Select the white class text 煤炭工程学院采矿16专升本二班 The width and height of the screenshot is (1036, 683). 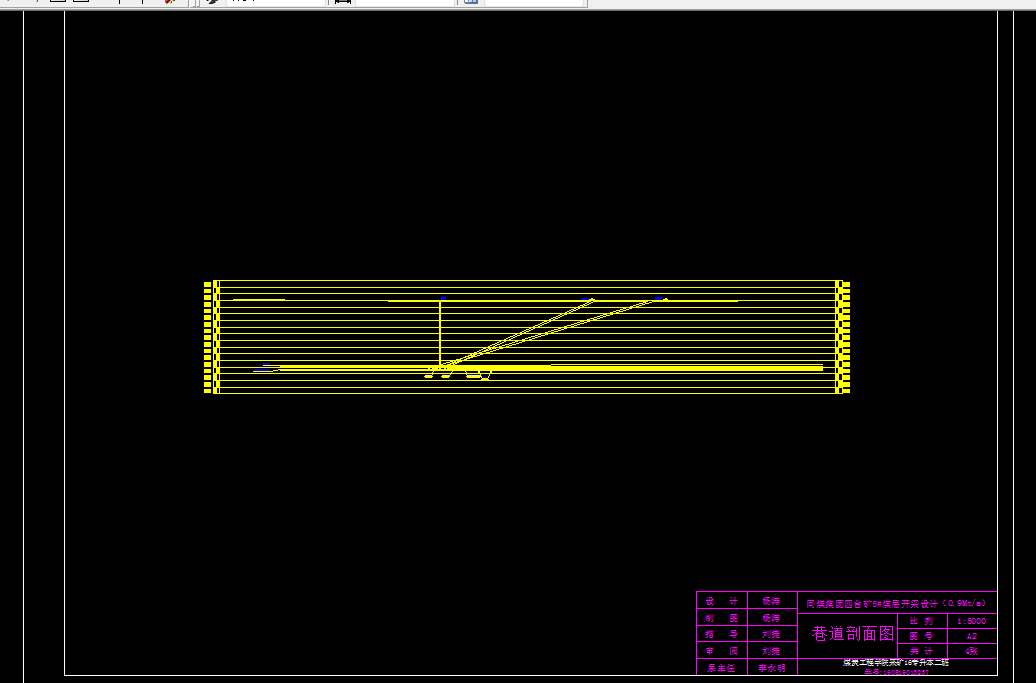click(x=896, y=662)
